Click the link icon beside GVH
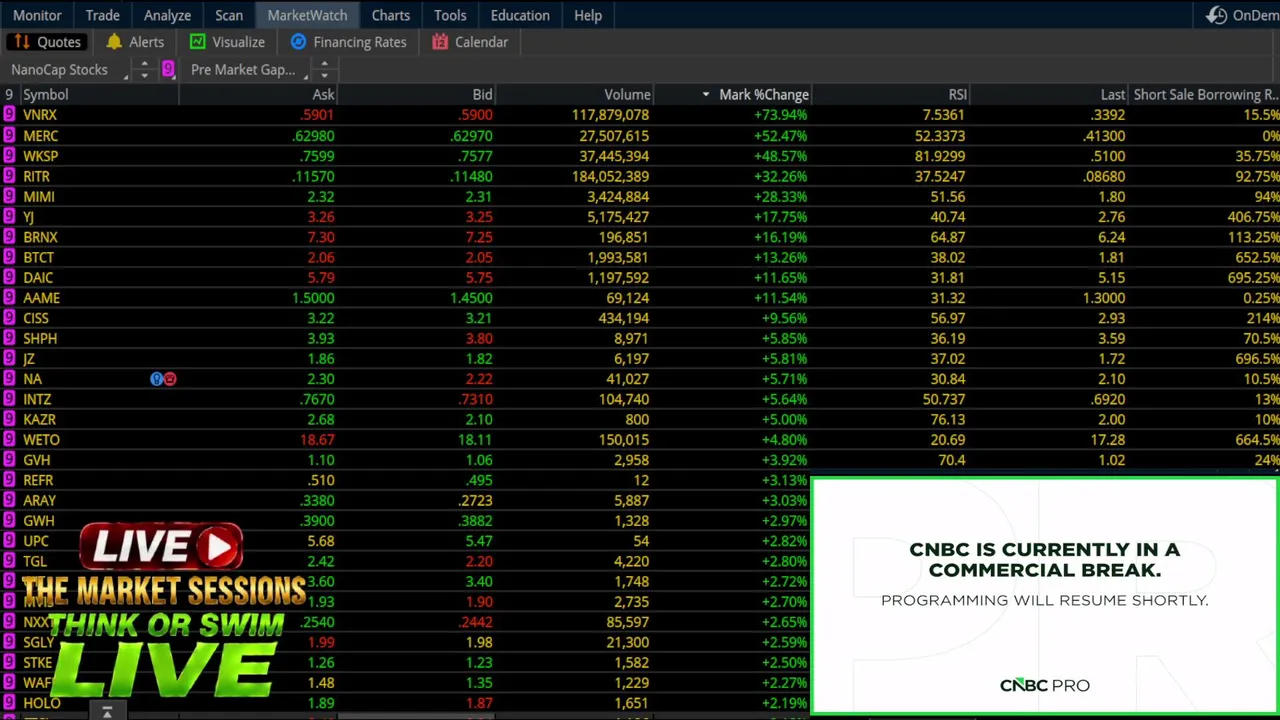This screenshot has height=720, width=1280. point(9,460)
